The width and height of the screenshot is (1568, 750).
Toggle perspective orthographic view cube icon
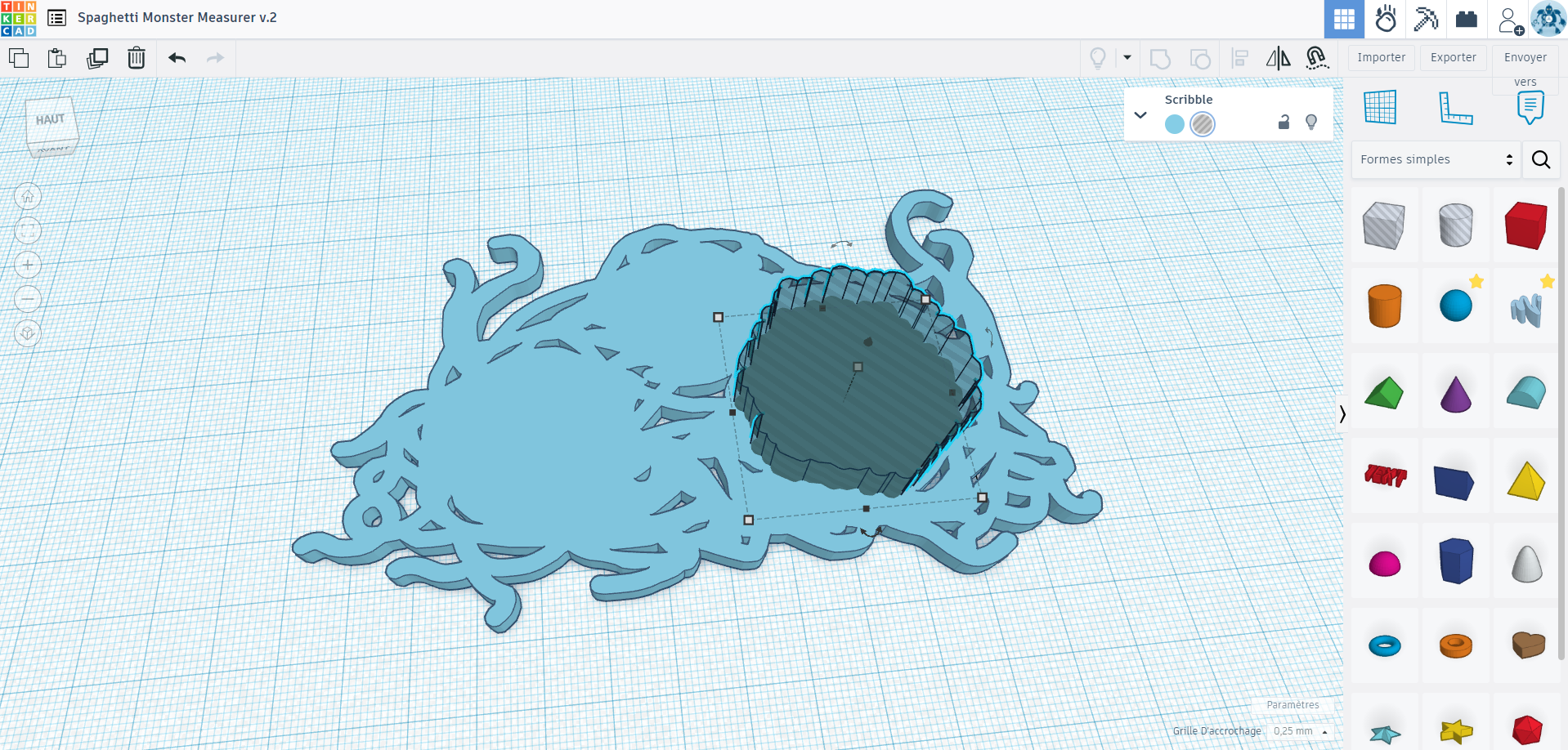tap(28, 333)
